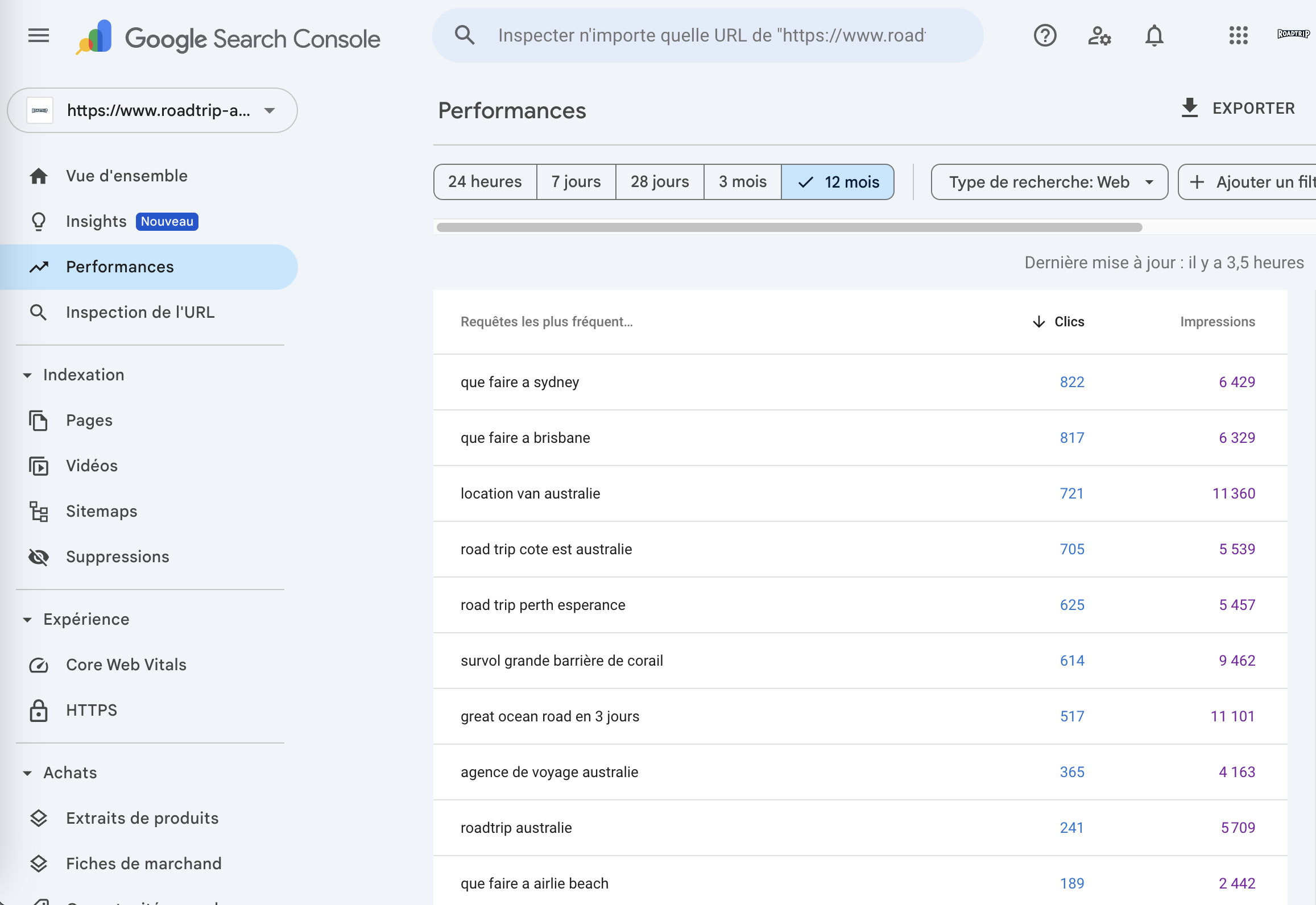The image size is (1316, 905).
Task: Go to Vue d'ensemble
Action: [x=149, y=176]
